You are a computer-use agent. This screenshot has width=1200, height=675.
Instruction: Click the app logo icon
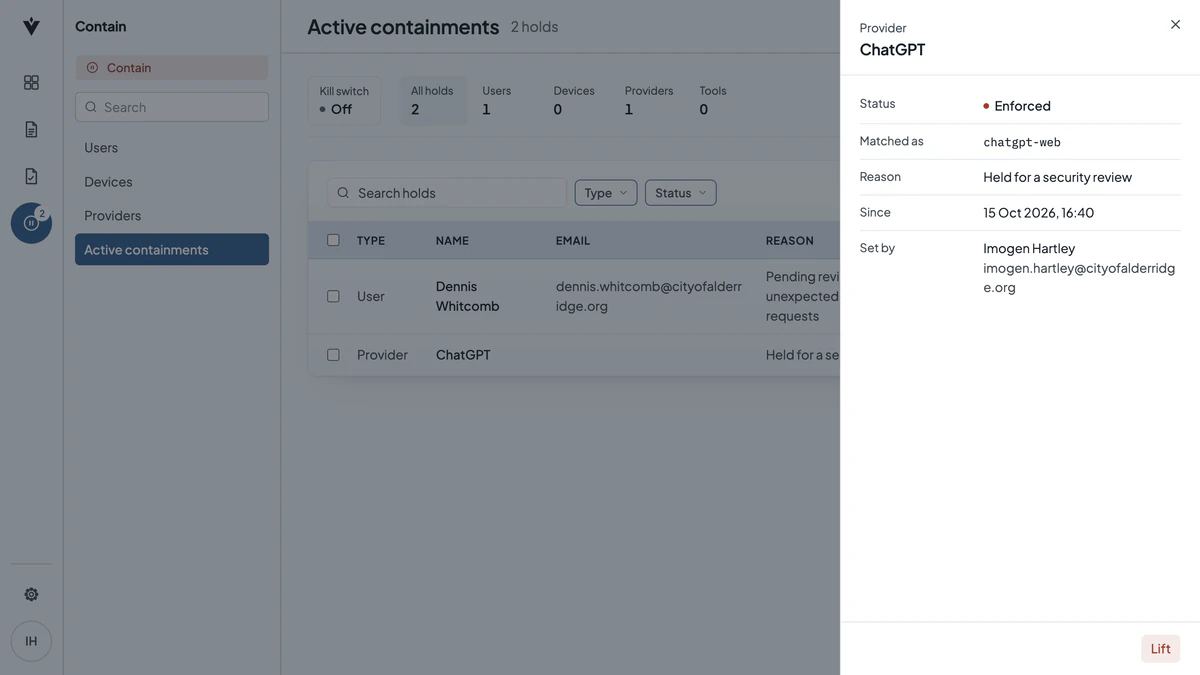(x=31, y=27)
